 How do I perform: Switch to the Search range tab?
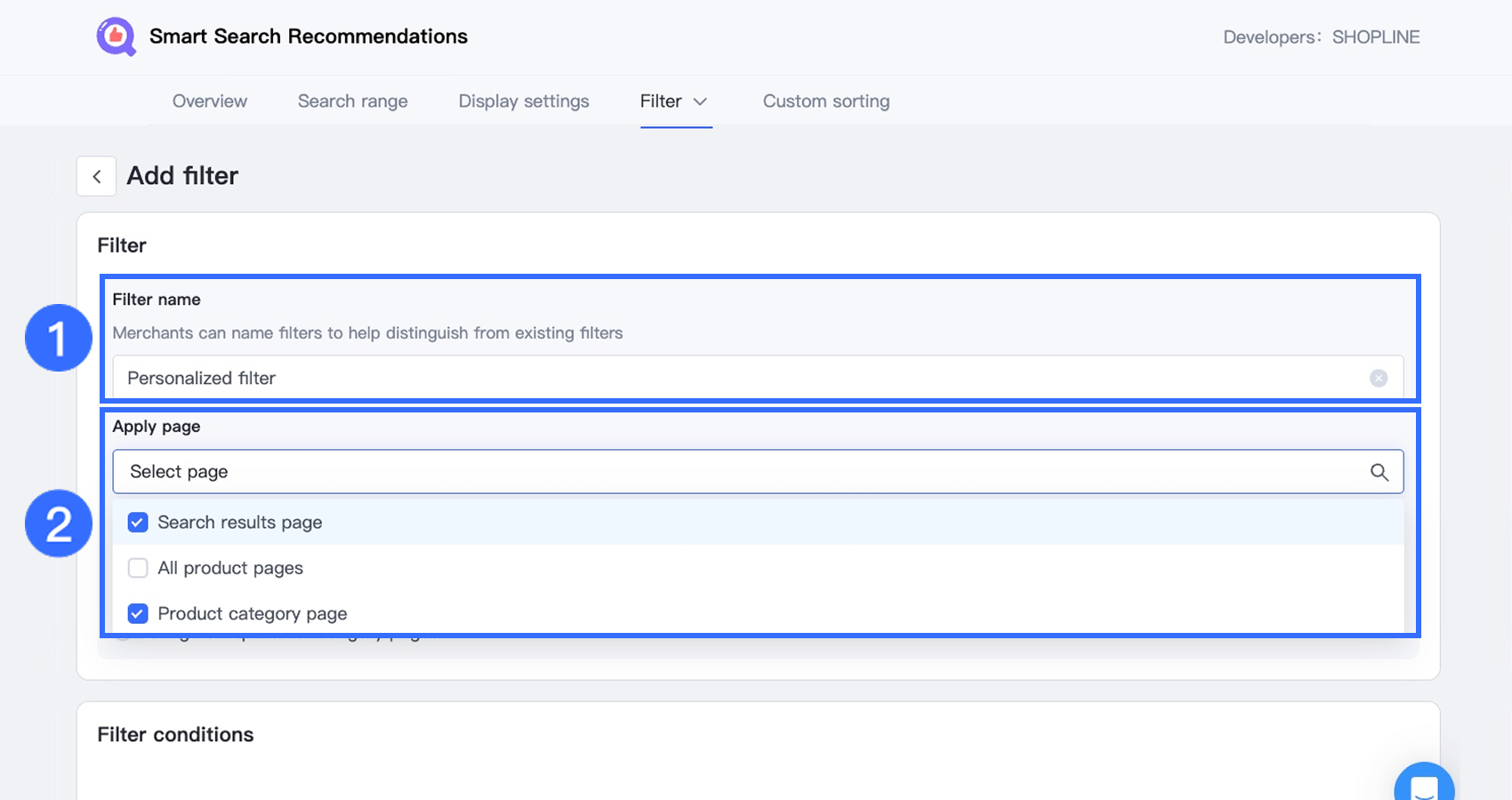click(x=352, y=101)
